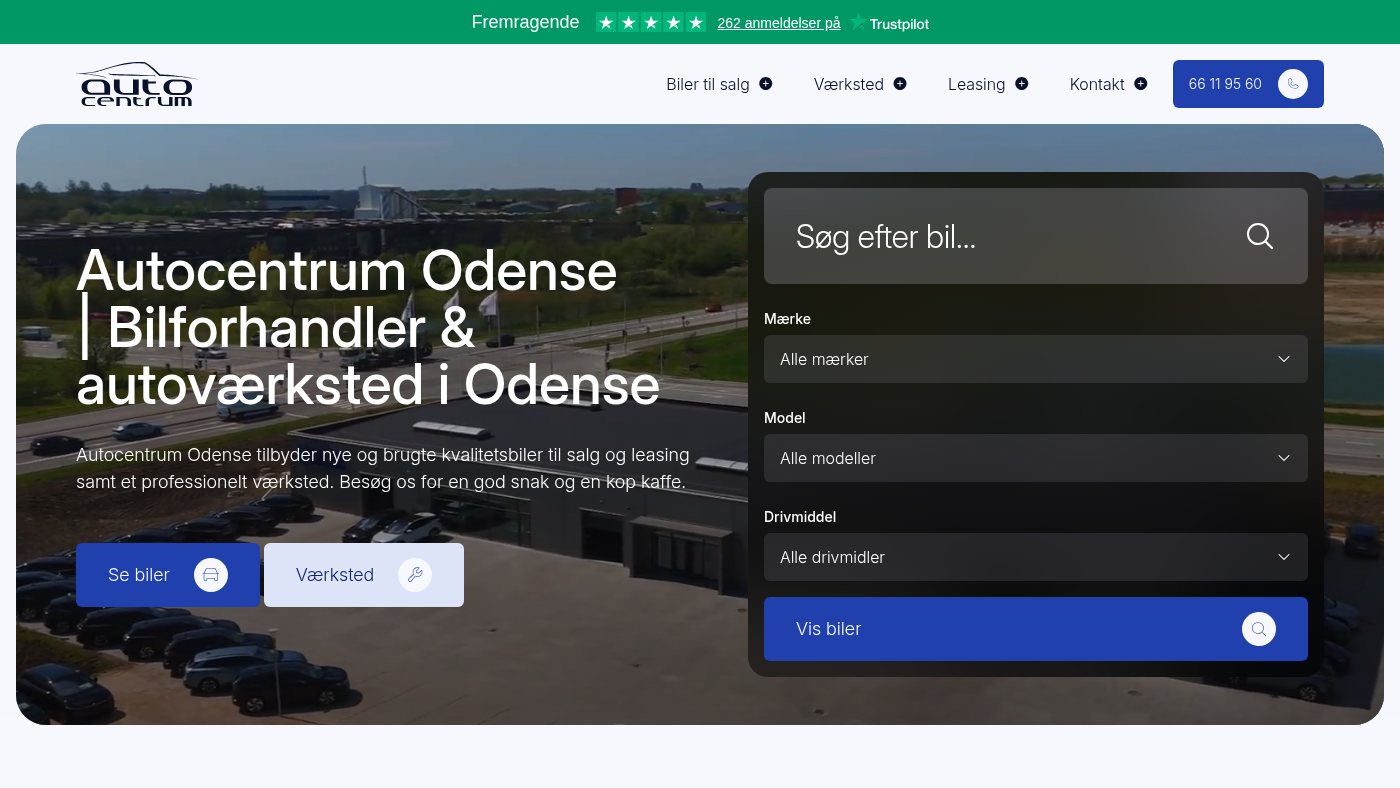Click the Fremragende text in the top banner
Screen dimensions: 1400x788
[525, 22]
